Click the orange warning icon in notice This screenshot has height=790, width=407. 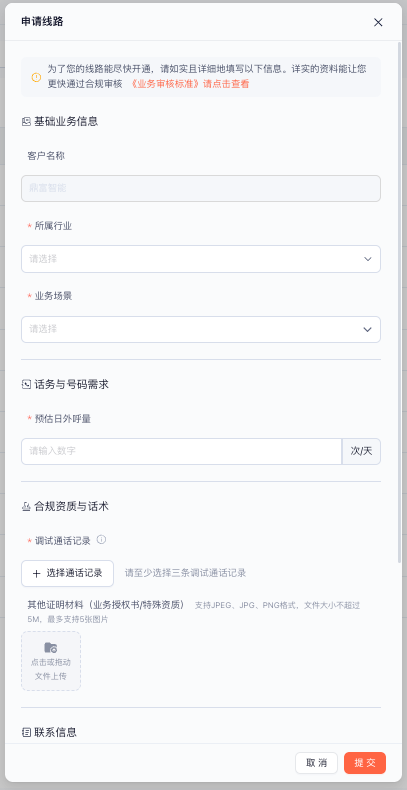click(x=36, y=77)
